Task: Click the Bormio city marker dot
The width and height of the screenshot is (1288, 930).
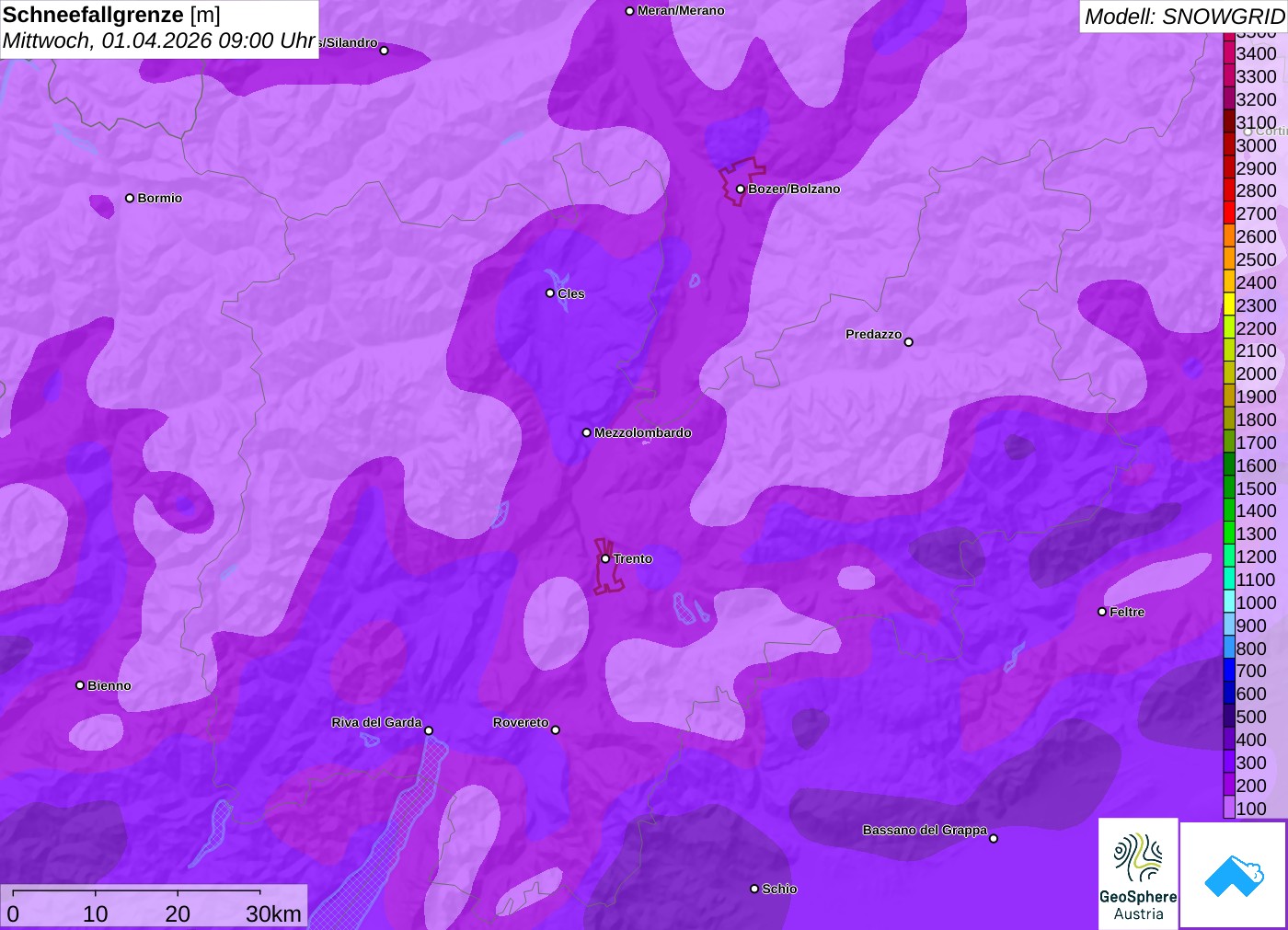Action: click(x=130, y=198)
